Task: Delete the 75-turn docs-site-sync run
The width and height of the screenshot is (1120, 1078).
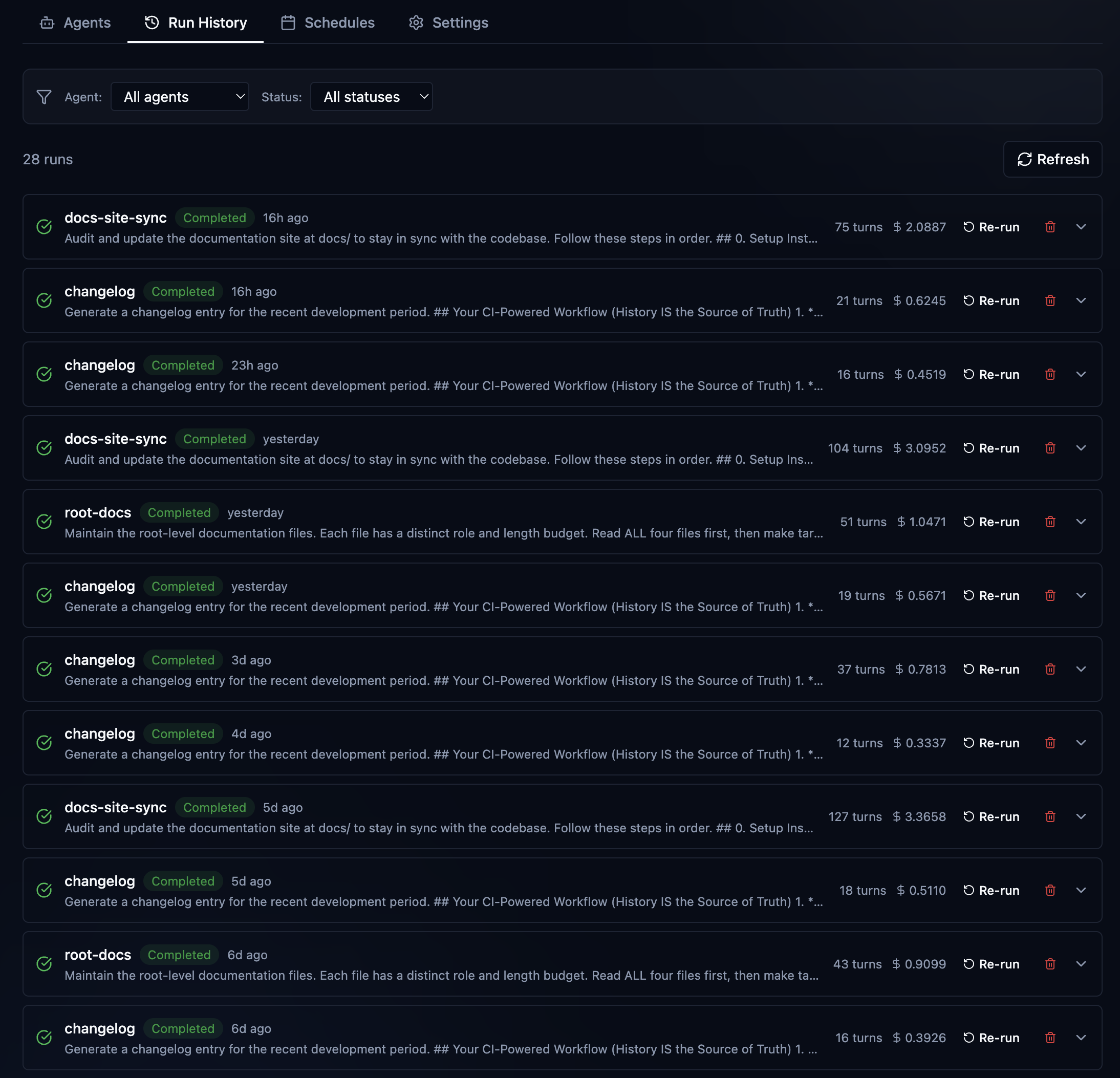Action: pos(1050,227)
